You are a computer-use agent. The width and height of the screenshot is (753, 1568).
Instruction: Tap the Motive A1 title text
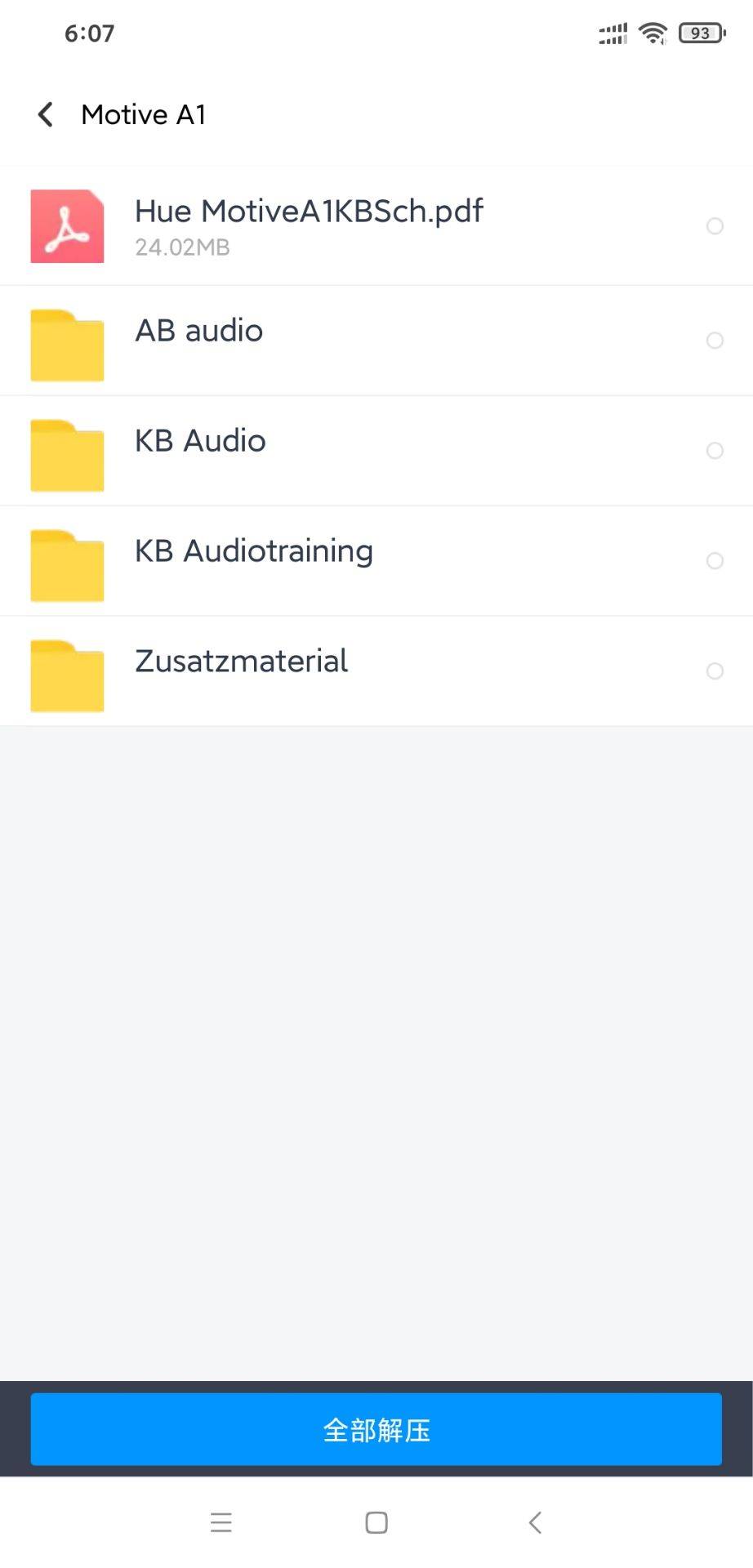click(144, 114)
